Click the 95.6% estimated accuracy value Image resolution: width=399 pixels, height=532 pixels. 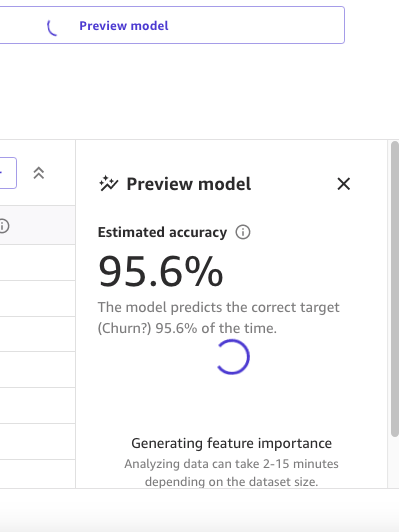click(x=160, y=272)
